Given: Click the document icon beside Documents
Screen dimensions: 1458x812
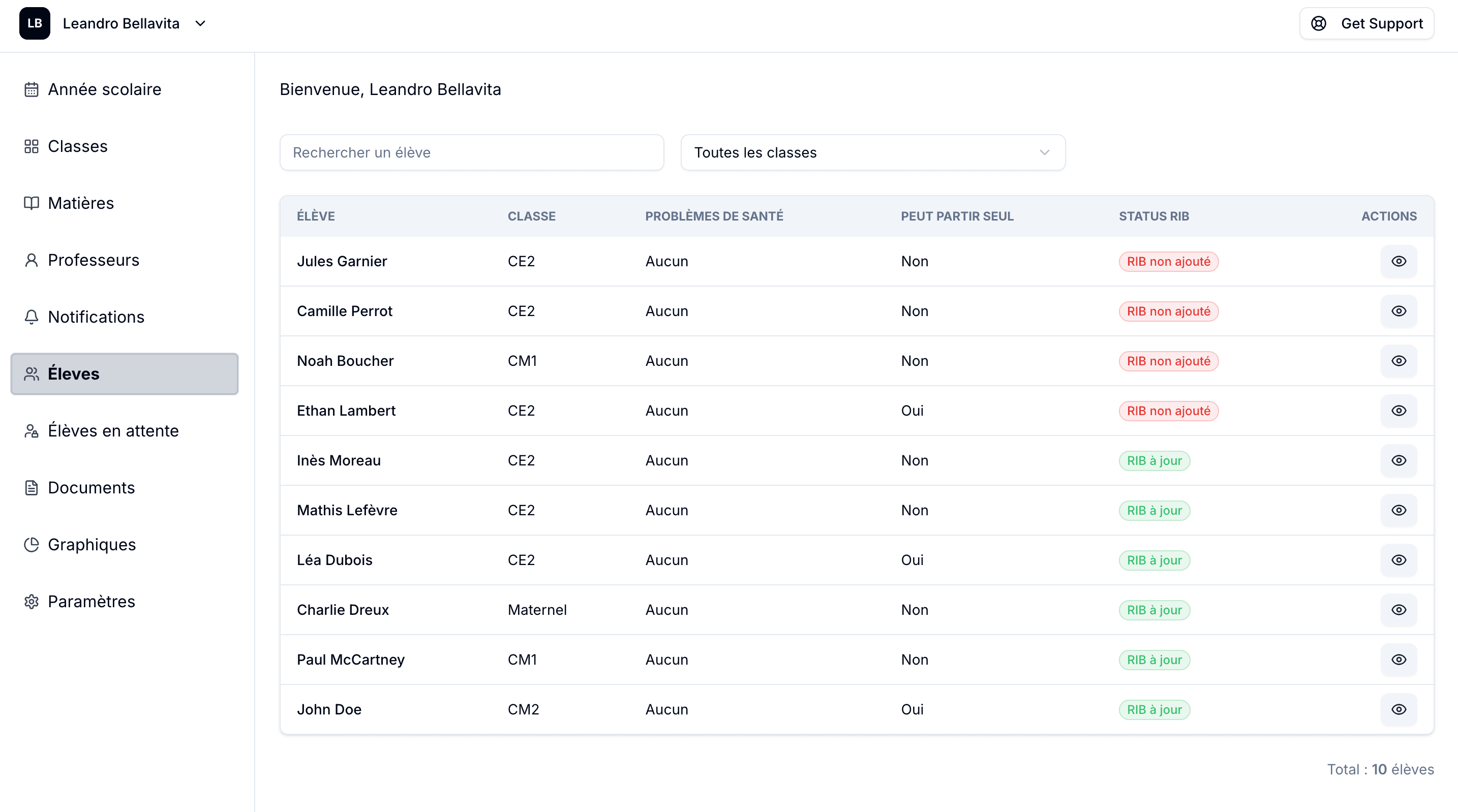Looking at the screenshot, I should pos(32,488).
